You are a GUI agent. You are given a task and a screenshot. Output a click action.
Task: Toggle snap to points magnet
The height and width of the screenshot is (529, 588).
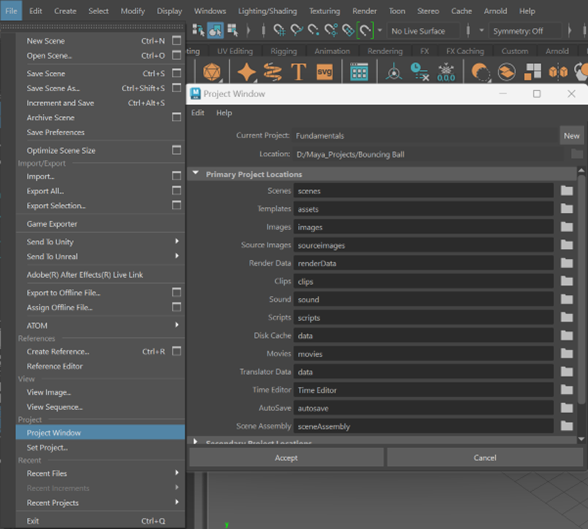[314, 30]
